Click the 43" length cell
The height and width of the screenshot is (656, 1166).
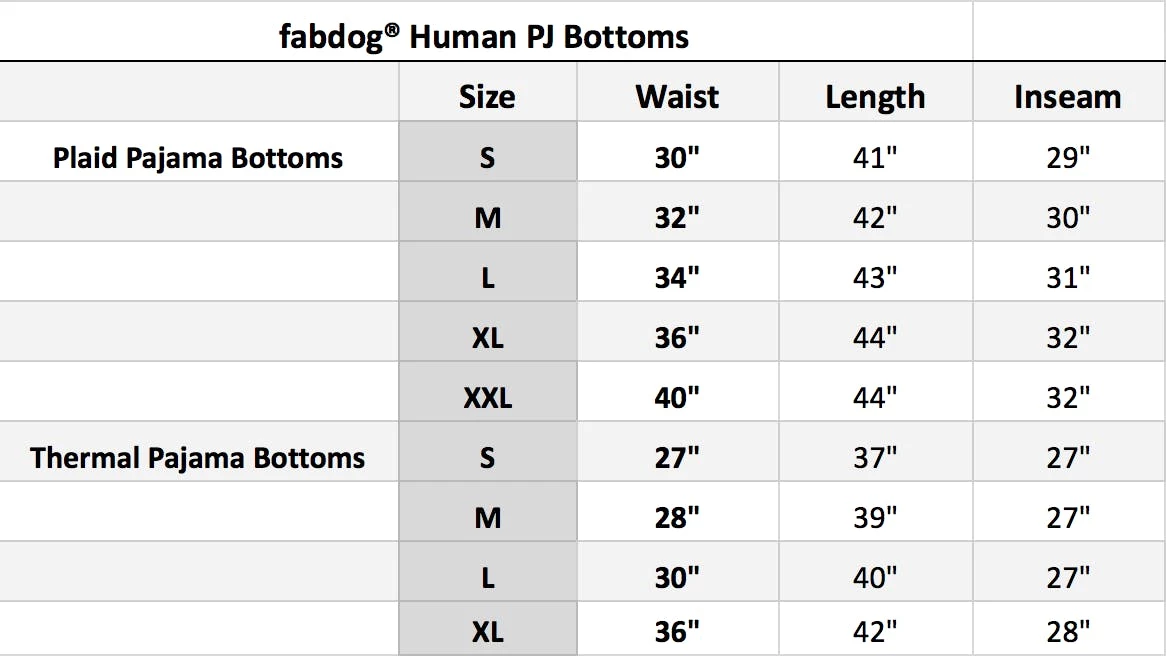pyautogui.click(x=875, y=278)
